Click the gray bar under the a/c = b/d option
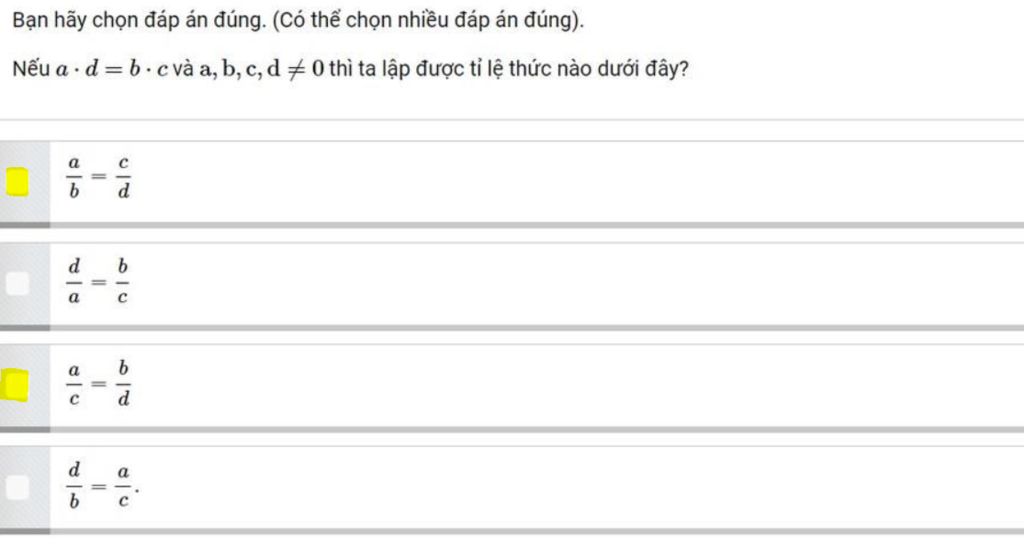This screenshot has height=549, width=1024. click(x=512, y=430)
